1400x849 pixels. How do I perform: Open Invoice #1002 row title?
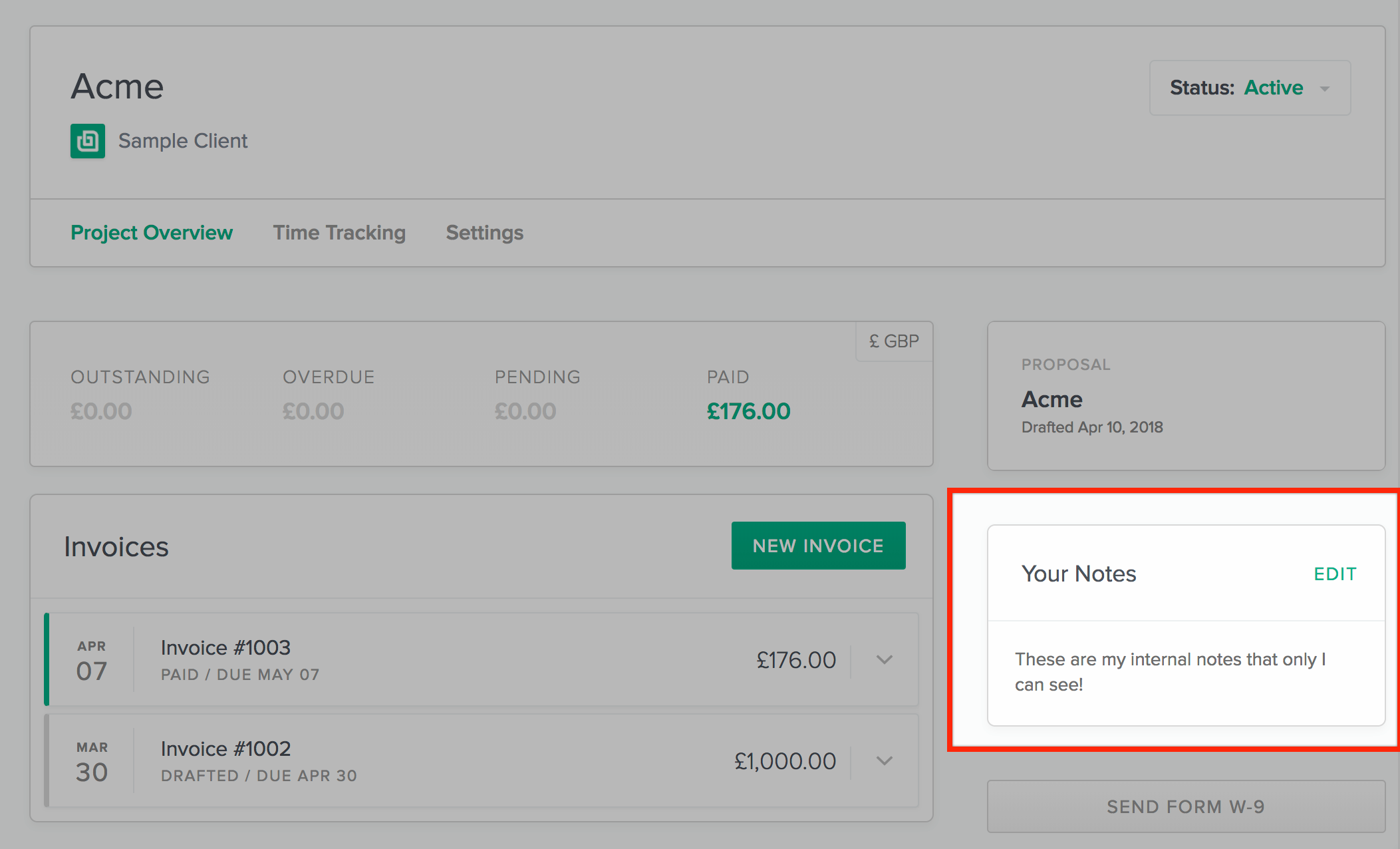pyautogui.click(x=225, y=749)
